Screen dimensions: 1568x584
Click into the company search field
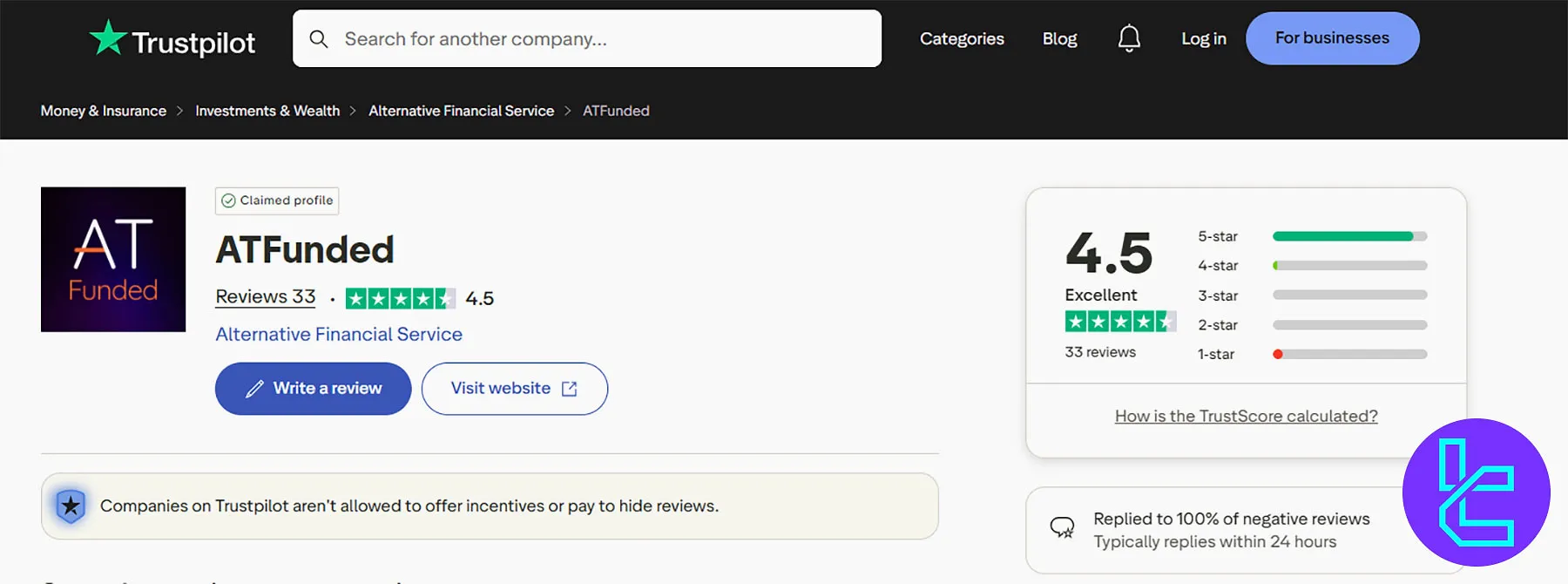pyautogui.click(x=601, y=39)
